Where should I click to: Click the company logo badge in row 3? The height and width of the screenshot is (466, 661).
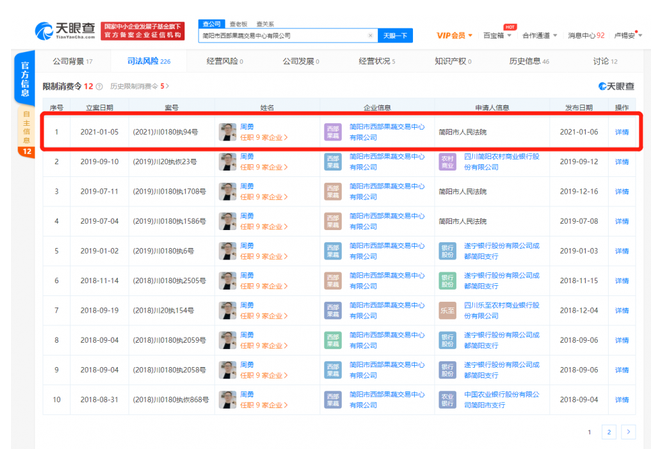coord(332,191)
